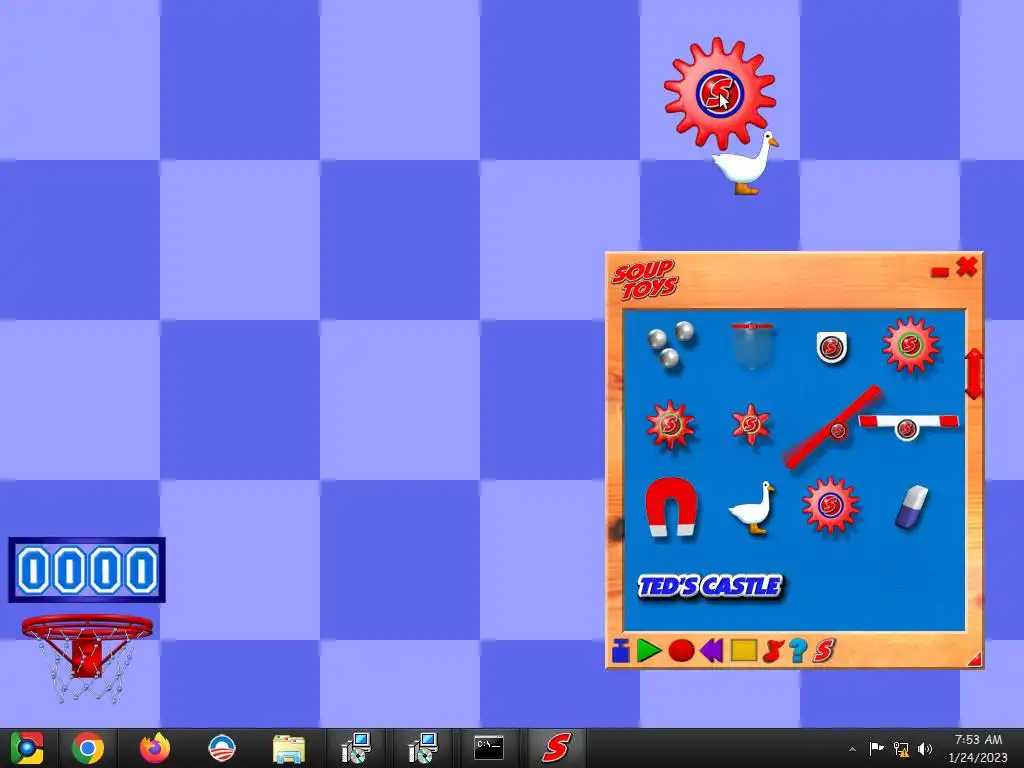Click the Soup Toys logo
This screenshot has height=768, width=1024.
[x=645, y=280]
